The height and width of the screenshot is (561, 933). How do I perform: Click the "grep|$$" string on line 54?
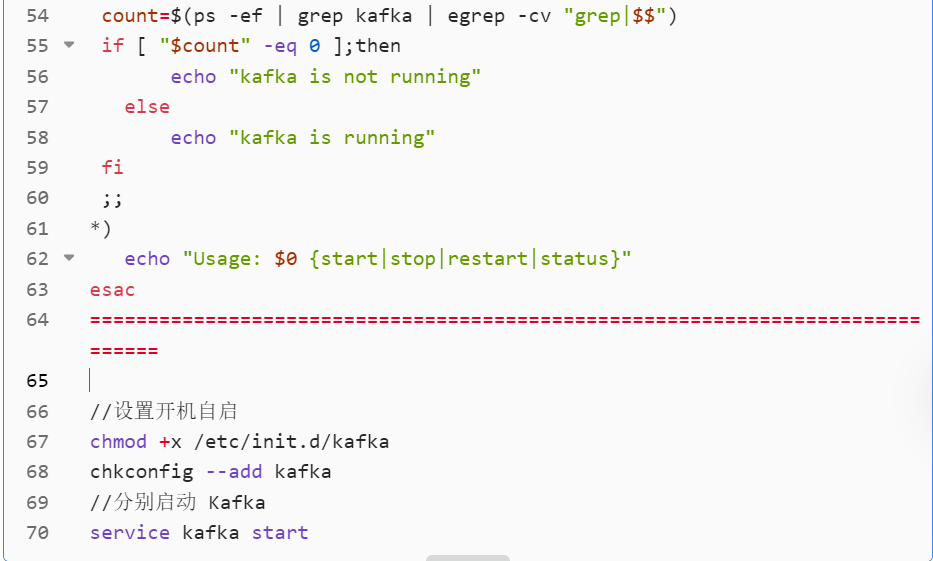pos(615,16)
